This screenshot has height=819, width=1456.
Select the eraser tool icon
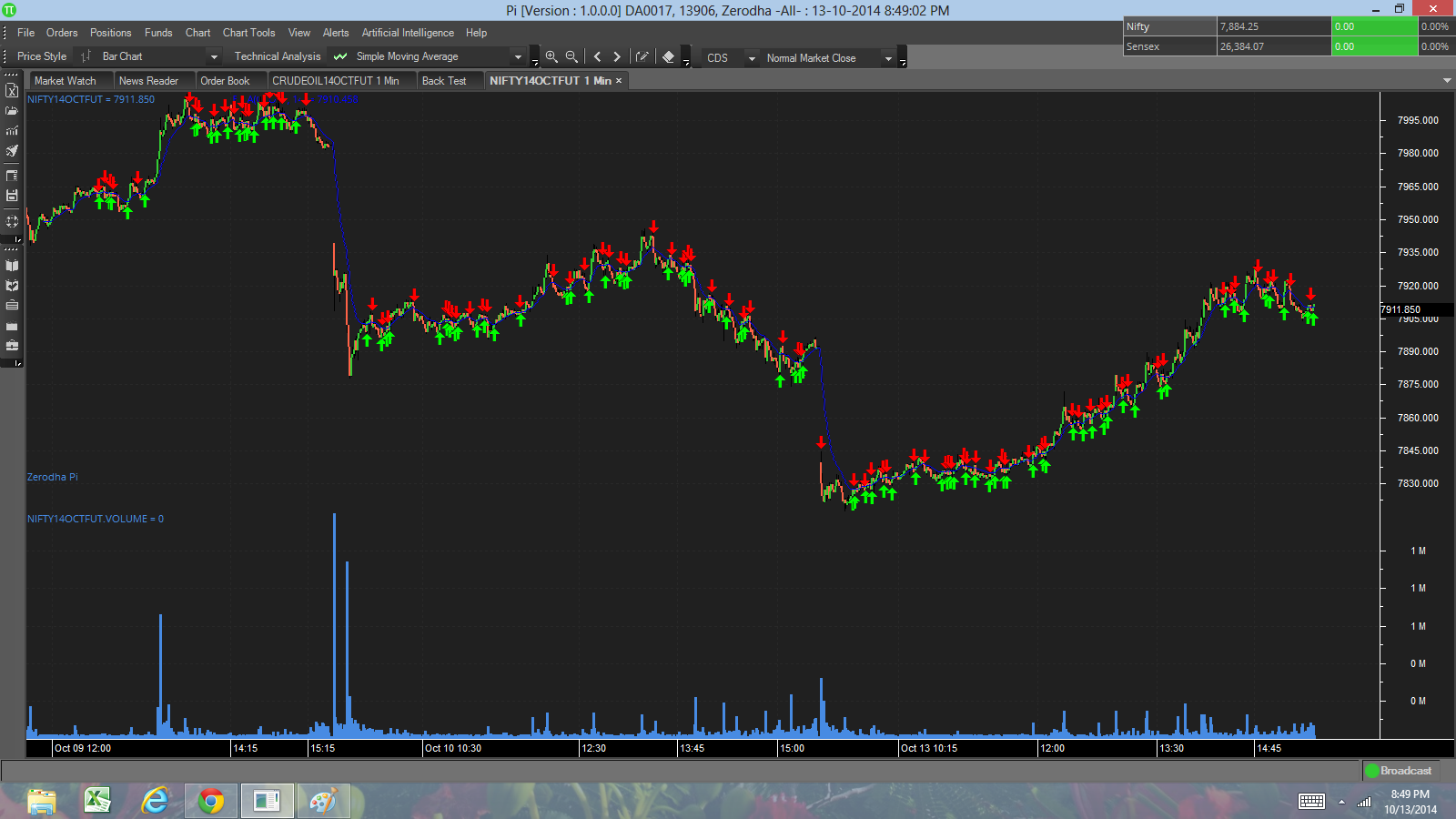pos(669,56)
